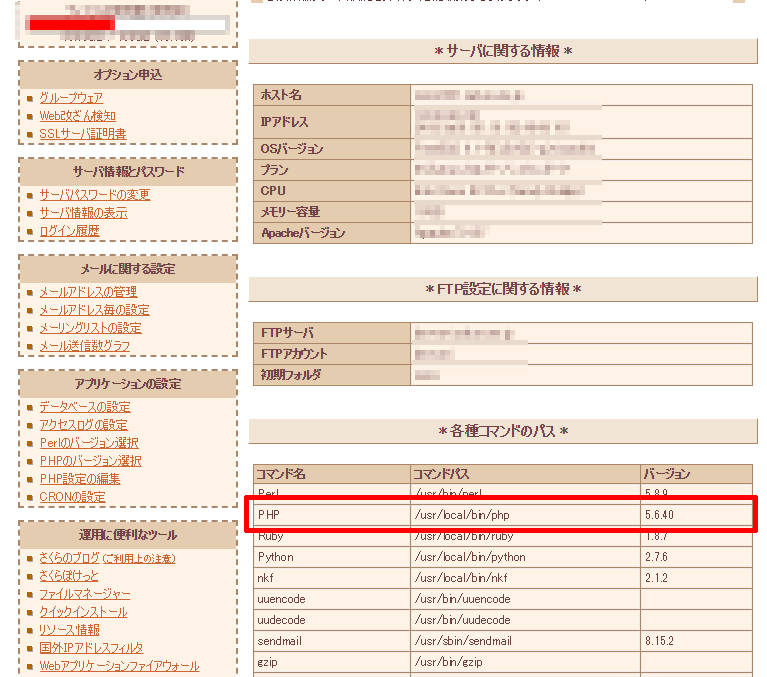This screenshot has height=677, width=767.
Task: Open the グループウェア link
Action: click(x=71, y=98)
